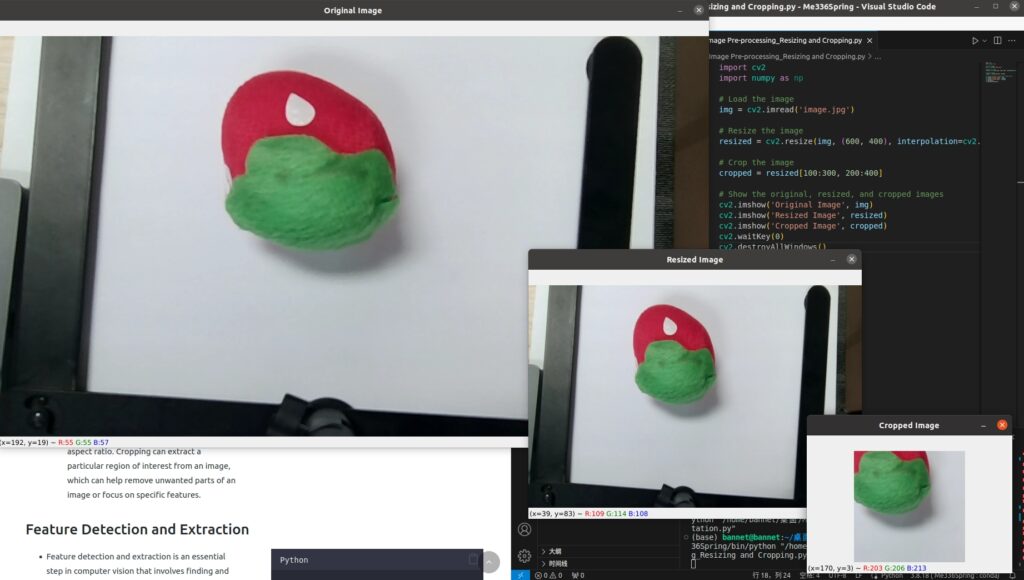Click the '# Crop the image' comment
1024x580 pixels.
(x=756, y=163)
